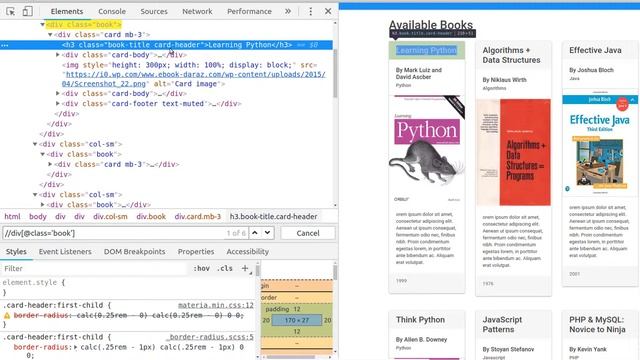This screenshot has width=640, height=360.
Task: Click the box model padding value 12
Action: 297,309
